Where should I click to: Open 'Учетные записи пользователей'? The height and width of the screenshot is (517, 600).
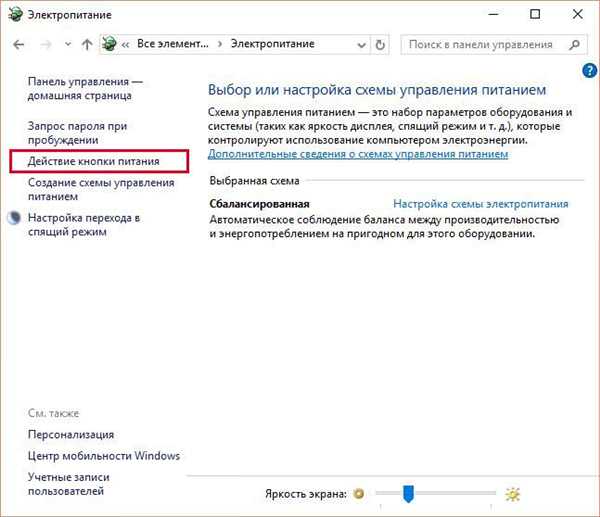(68, 484)
